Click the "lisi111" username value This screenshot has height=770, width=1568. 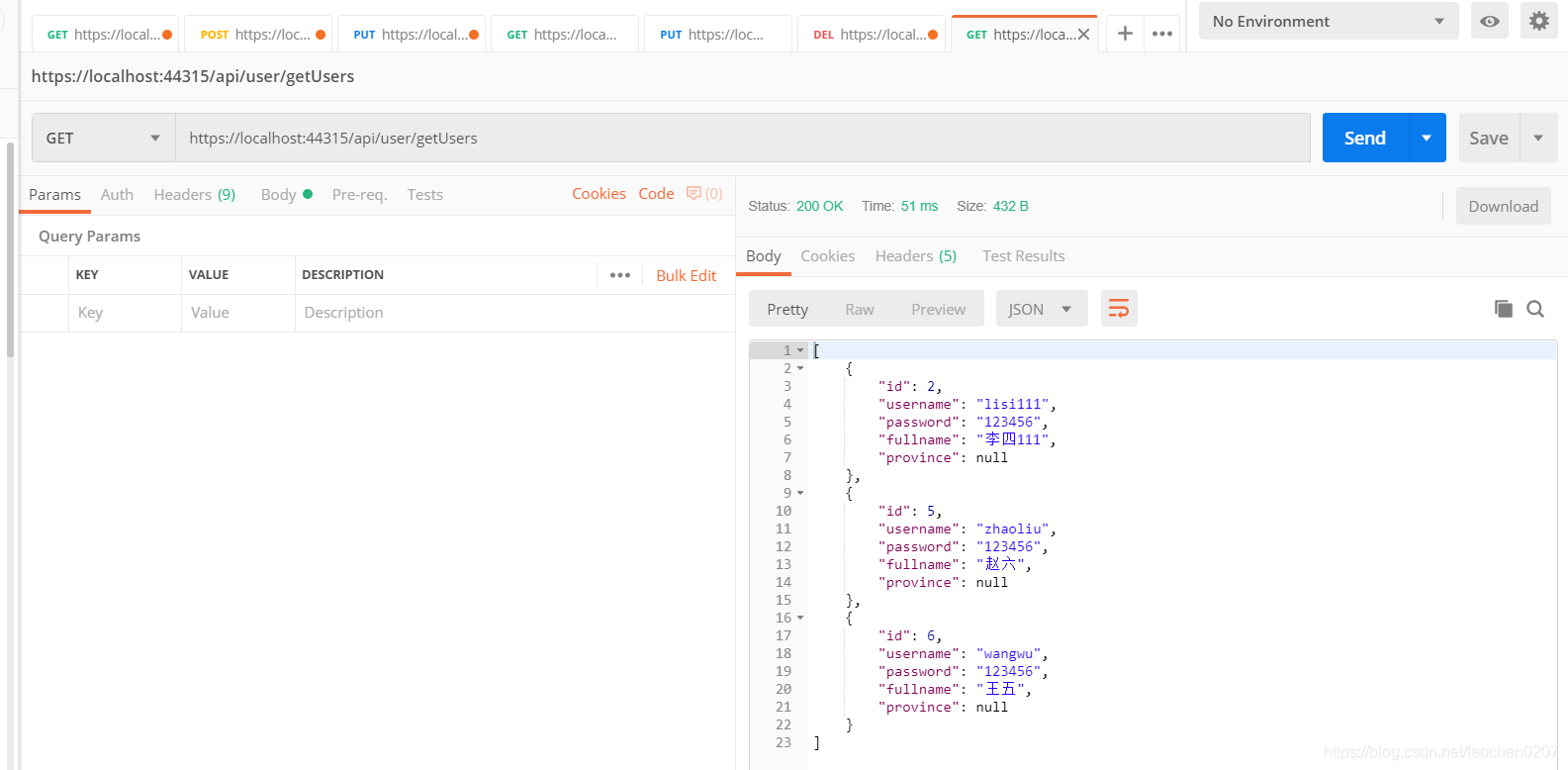[1013, 404]
